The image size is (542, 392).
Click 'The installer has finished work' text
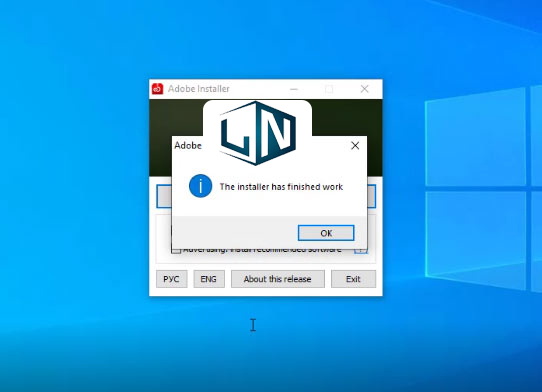(281, 187)
